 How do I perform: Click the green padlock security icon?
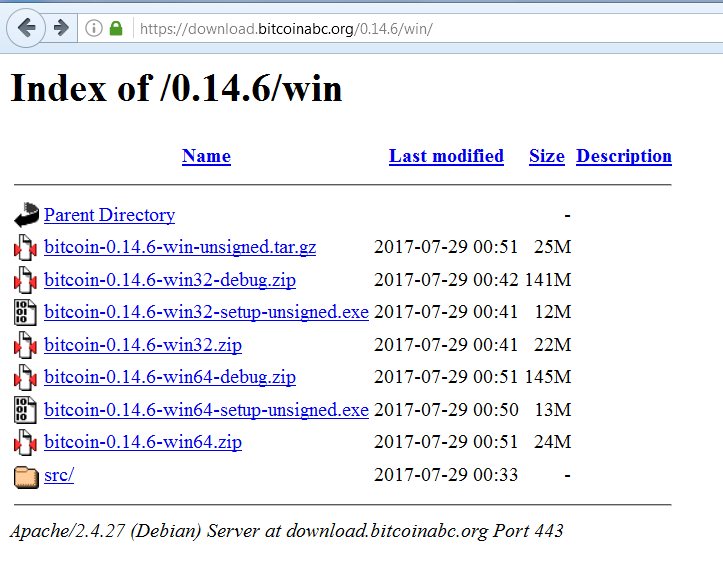click(116, 28)
